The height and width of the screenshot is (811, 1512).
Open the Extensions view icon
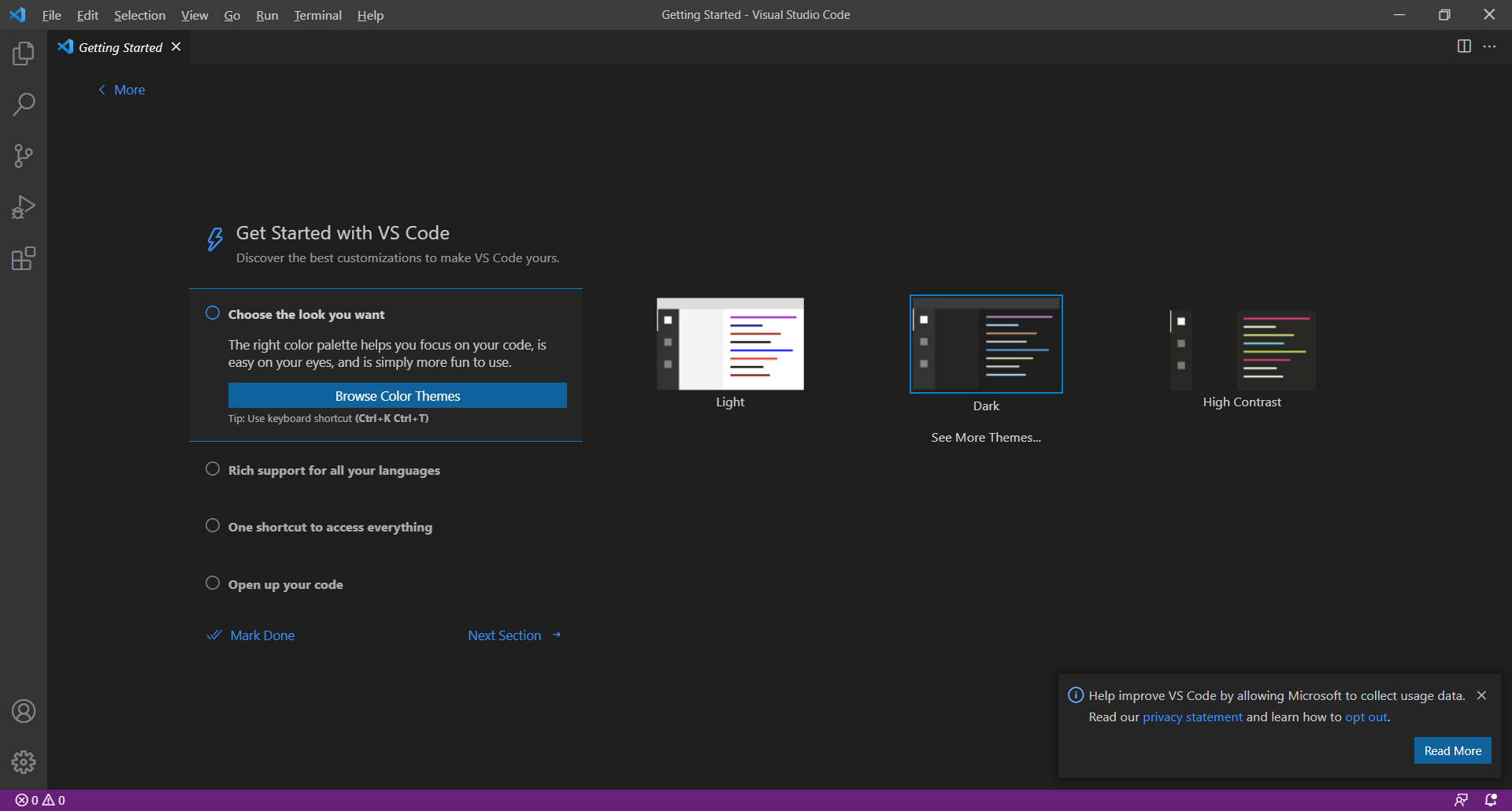coord(24,258)
